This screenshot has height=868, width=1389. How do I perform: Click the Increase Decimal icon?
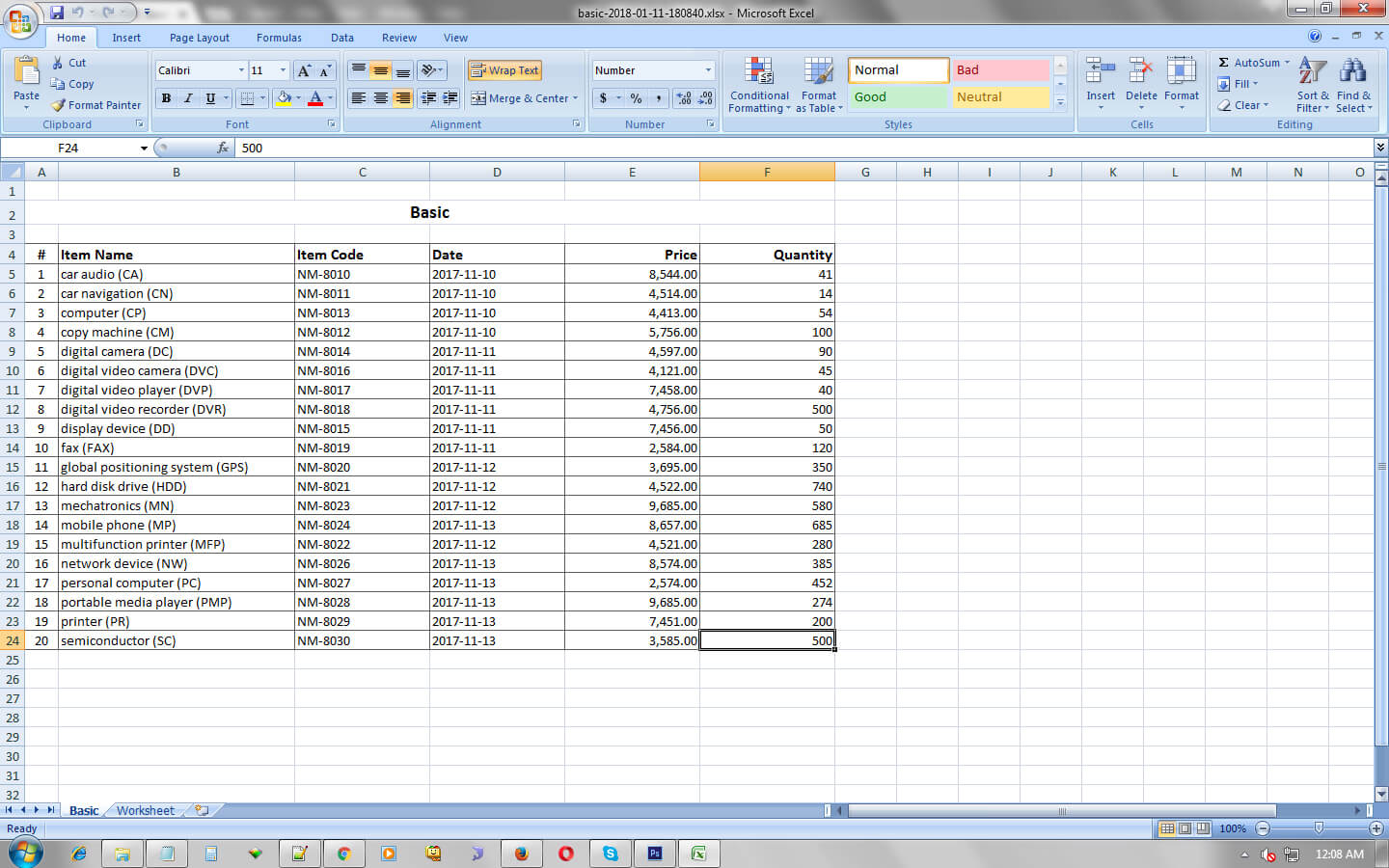[682, 98]
